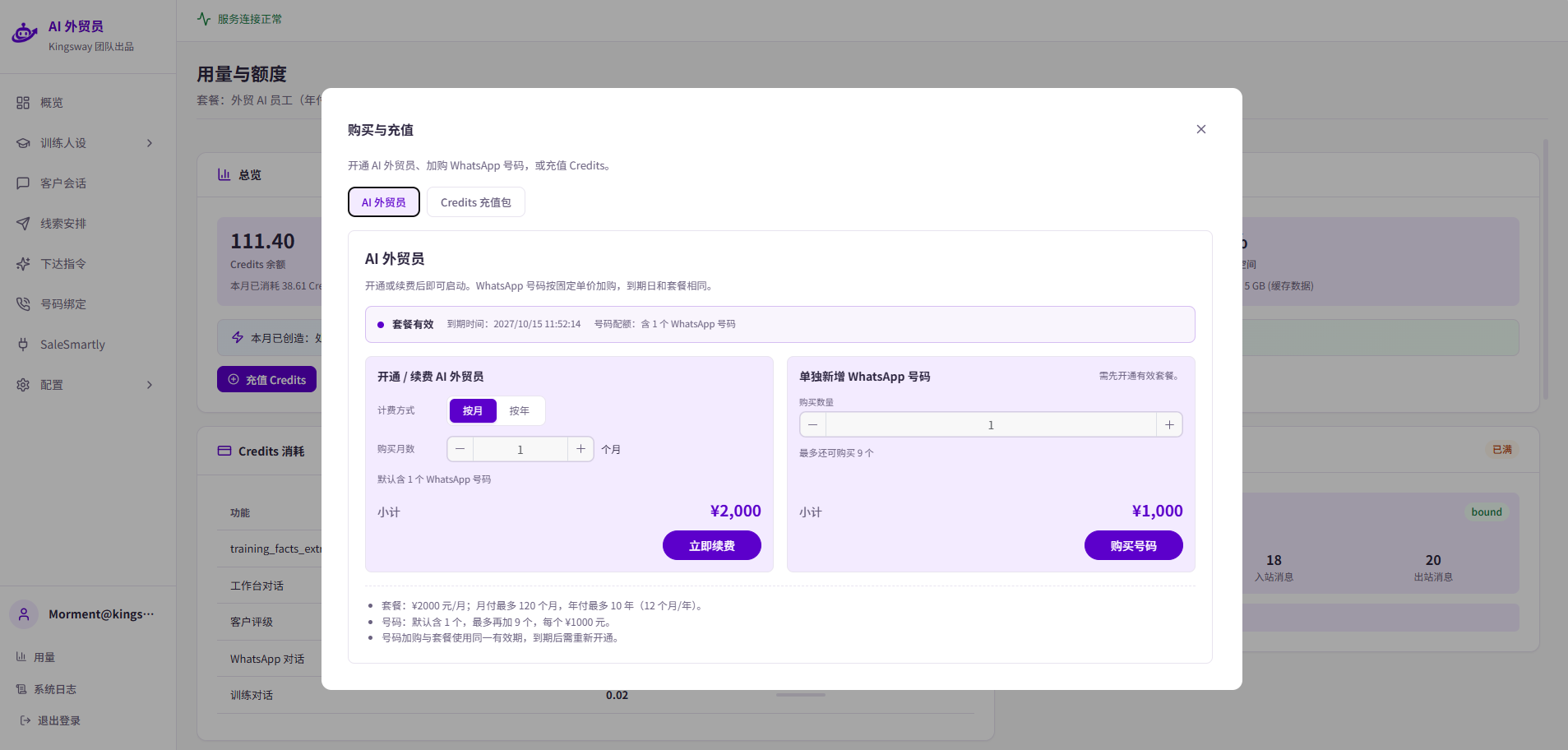Click the Credits 消耗 card icon
The width and height of the screenshot is (1568, 750).
coord(224,451)
